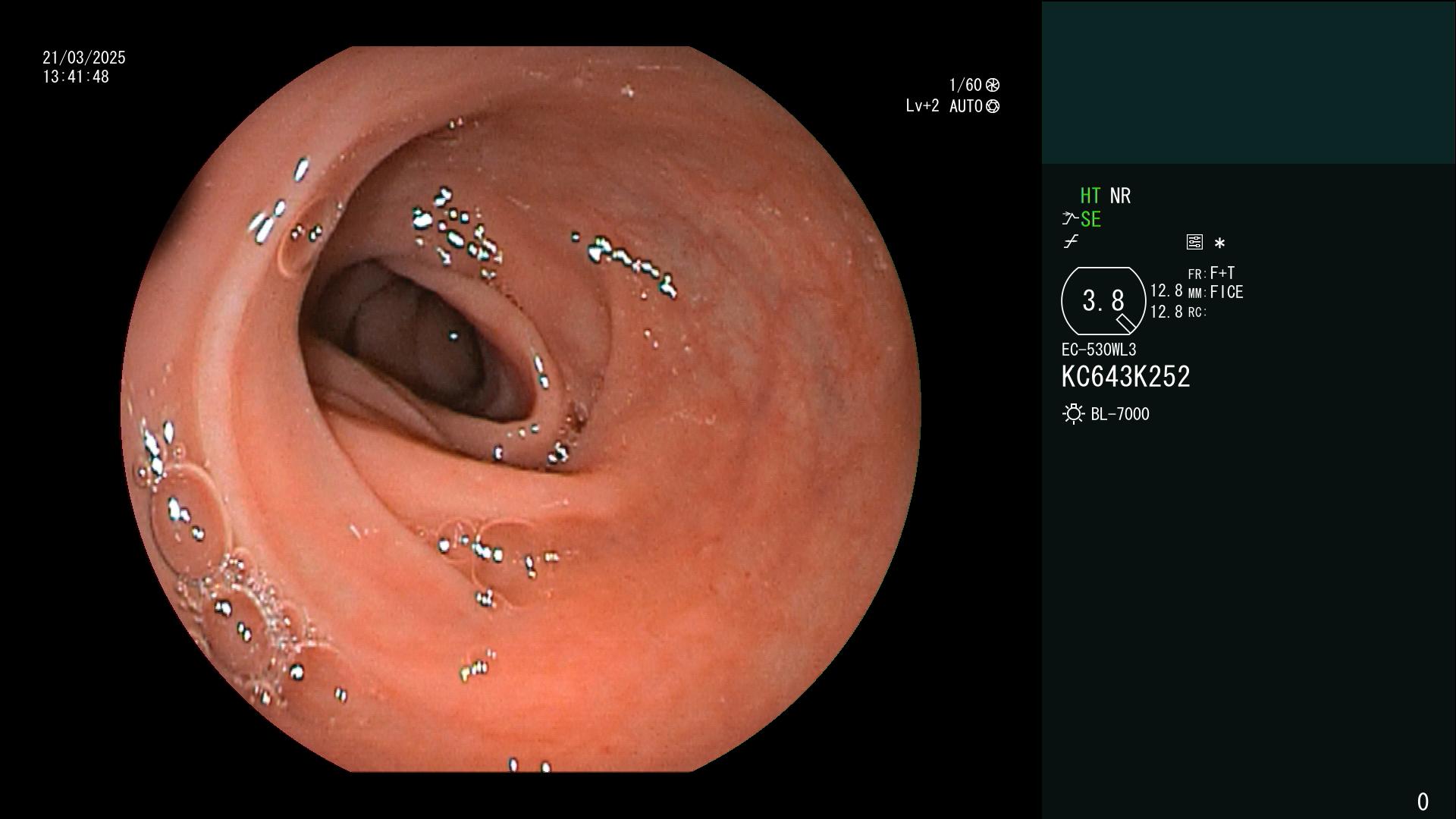
Task: Click the green SE indicator
Action: coord(1090,220)
